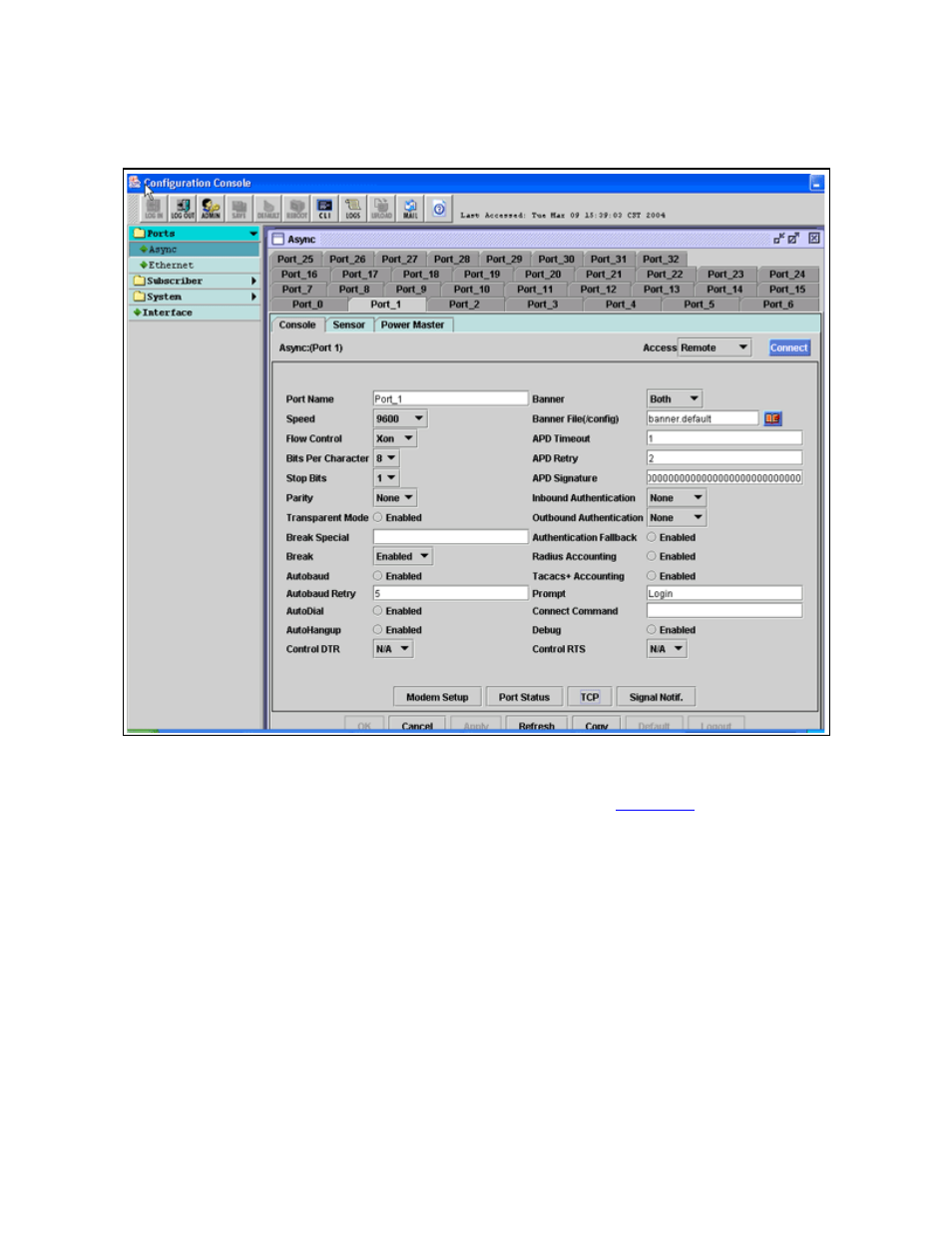This screenshot has height=1233, width=952.
Task: Open the Control RTS dropdown
Action: pos(667,649)
